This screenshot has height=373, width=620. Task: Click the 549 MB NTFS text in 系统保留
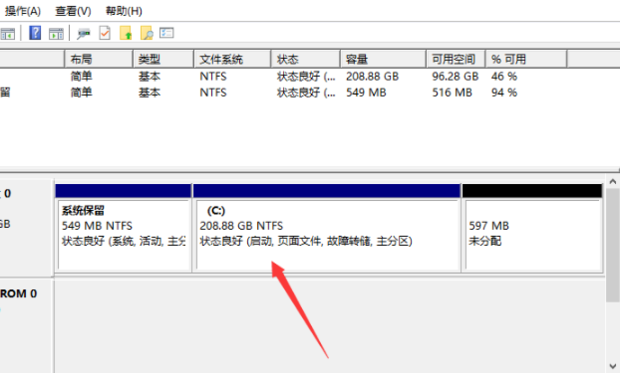click(x=97, y=226)
